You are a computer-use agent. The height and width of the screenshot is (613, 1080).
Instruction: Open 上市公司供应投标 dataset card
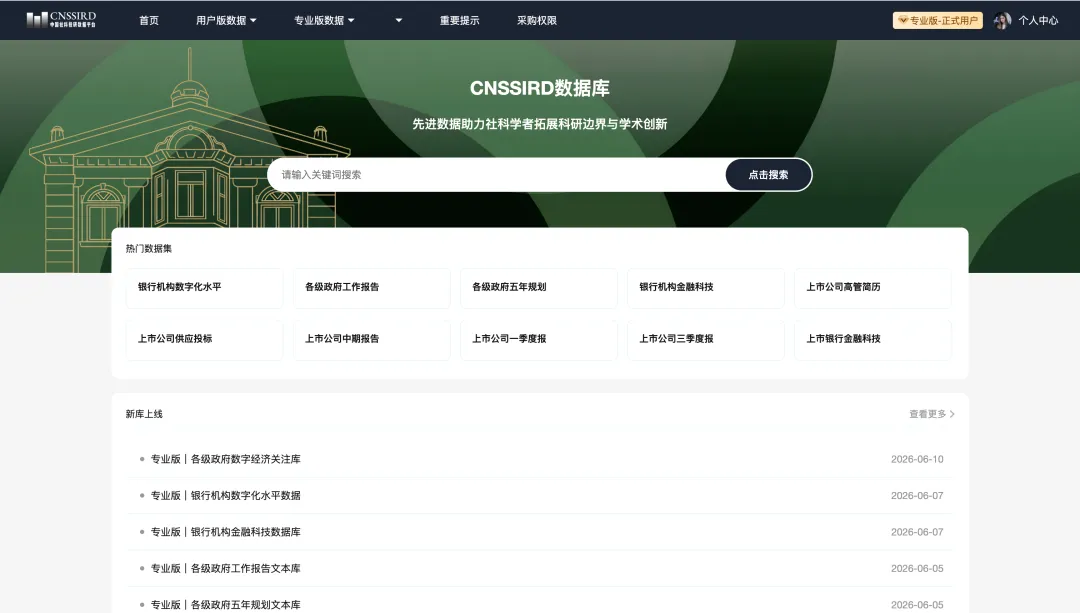[x=205, y=339]
